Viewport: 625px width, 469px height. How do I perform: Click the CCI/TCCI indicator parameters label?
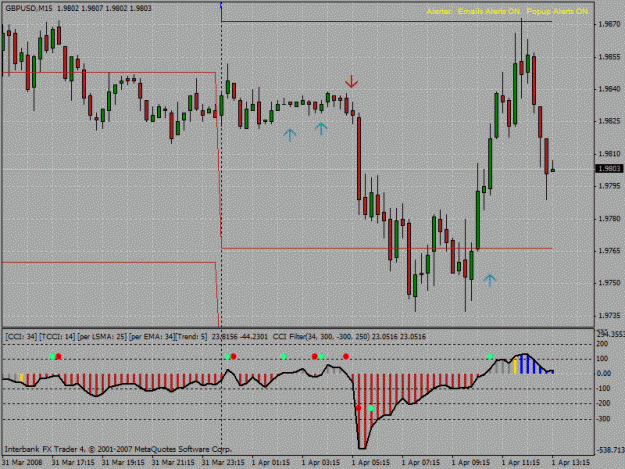coord(106,337)
